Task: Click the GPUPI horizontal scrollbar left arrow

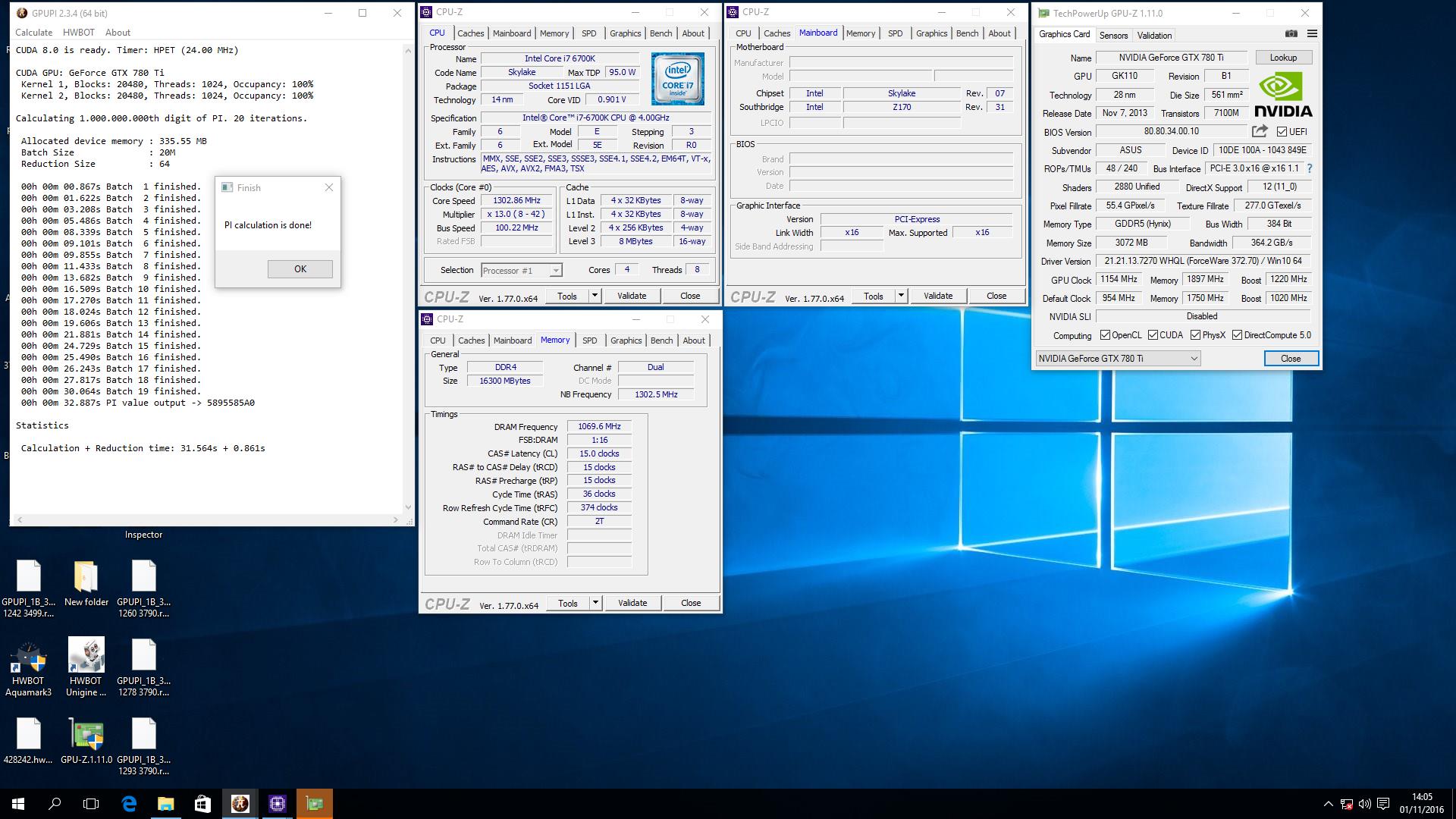Action: pyautogui.click(x=18, y=520)
